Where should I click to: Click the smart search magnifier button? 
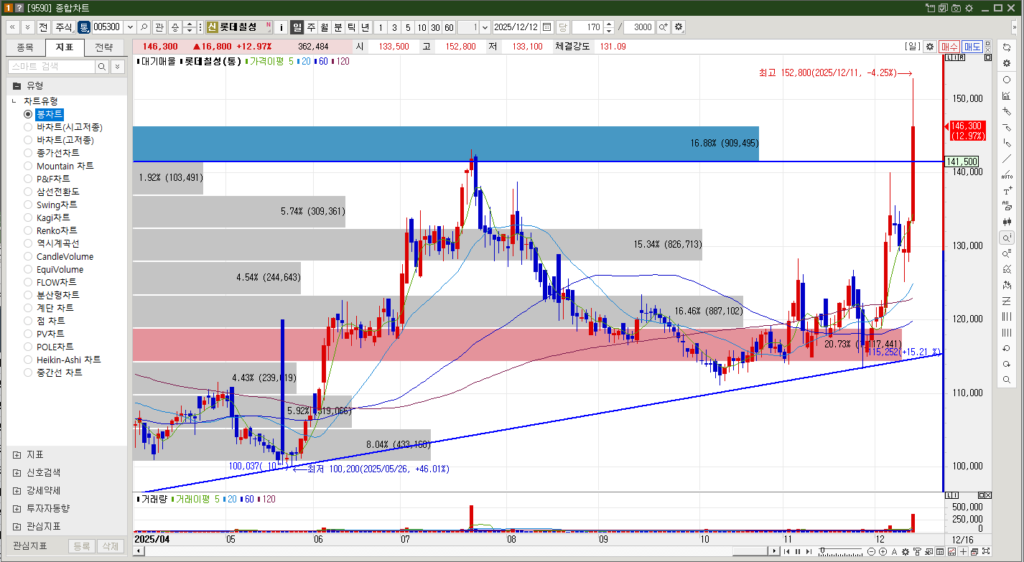click(101, 66)
